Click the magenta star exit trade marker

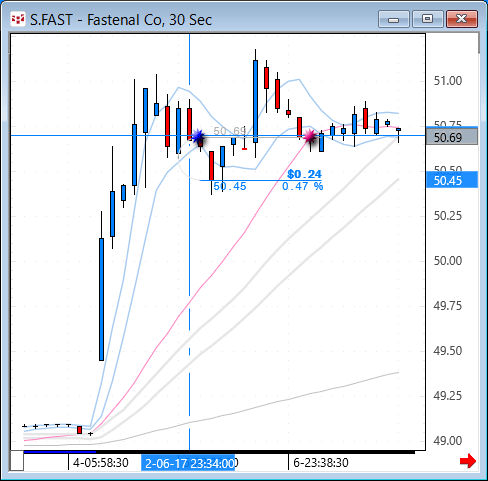pyautogui.click(x=310, y=136)
